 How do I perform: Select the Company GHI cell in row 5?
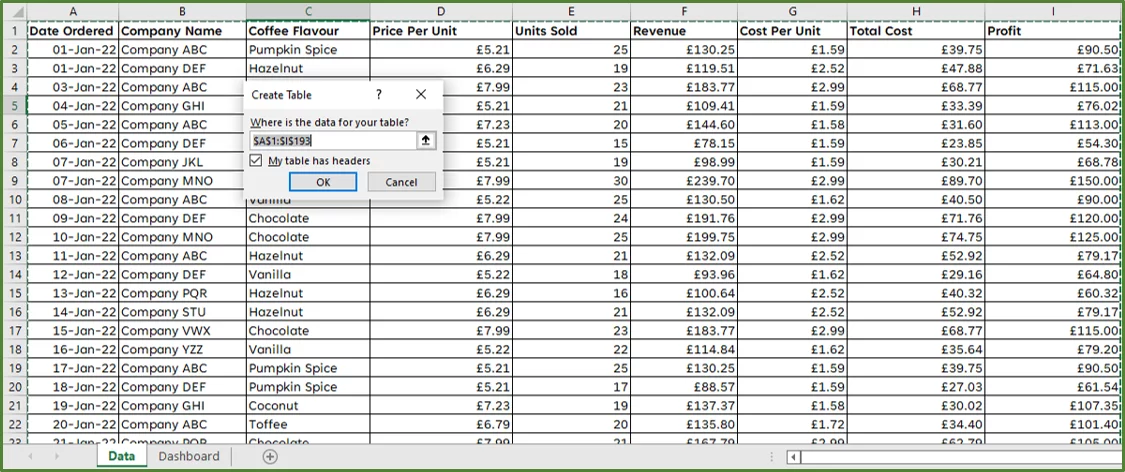pyautogui.click(x=182, y=106)
